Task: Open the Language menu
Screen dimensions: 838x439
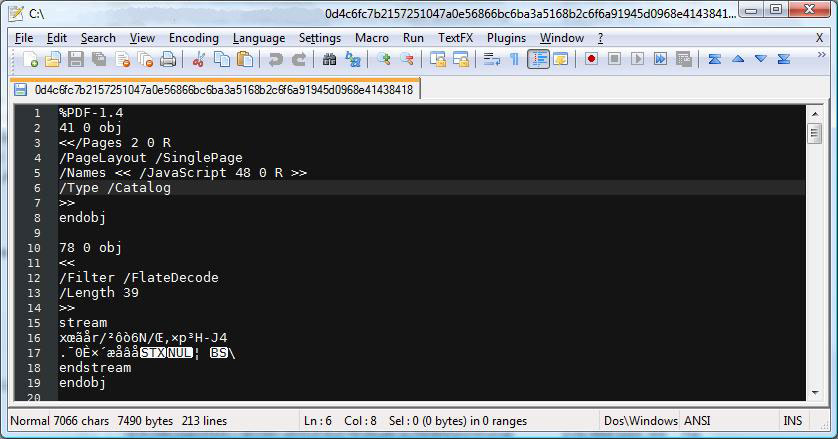Action: (x=258, y=38)
